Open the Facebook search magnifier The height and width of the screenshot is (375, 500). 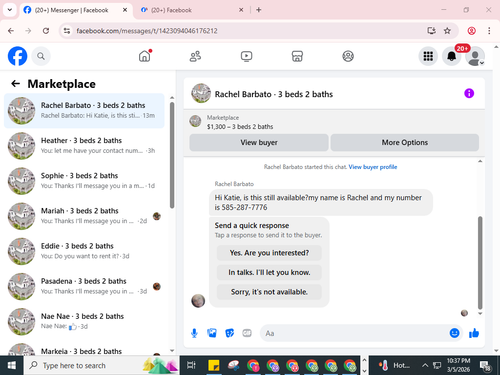pos(41,56)
